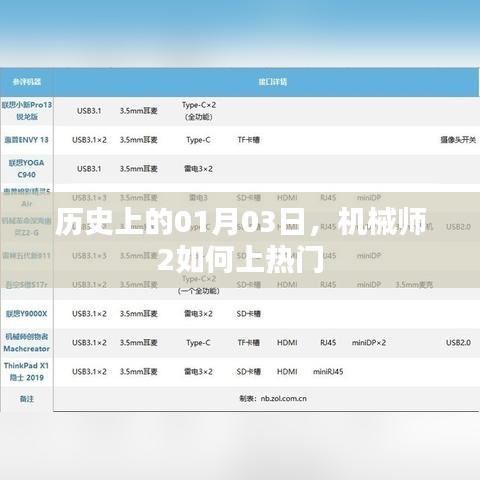Select the "雷神五代新911" row label

point(27,256)
